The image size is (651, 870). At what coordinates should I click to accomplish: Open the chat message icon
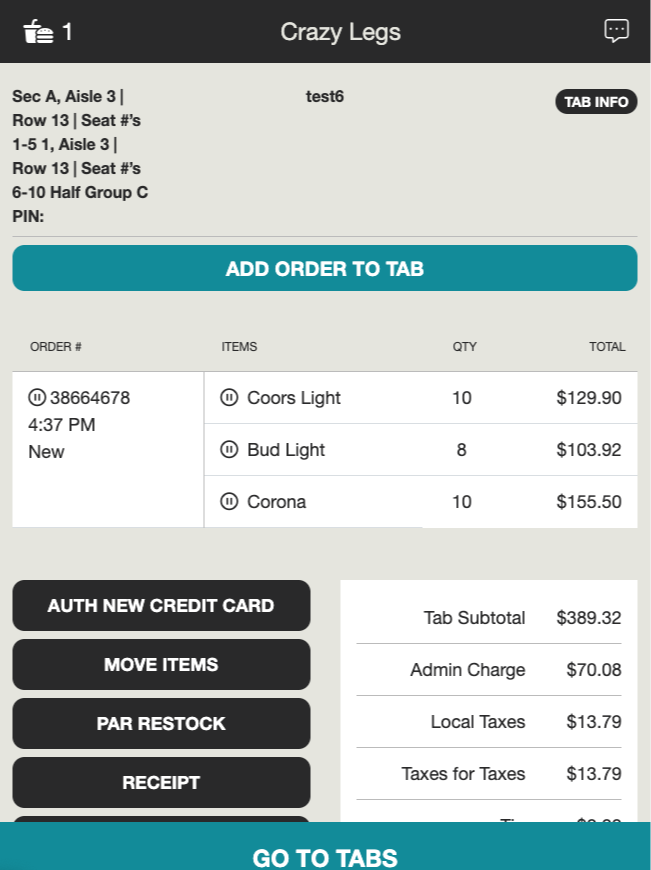click(616, 31)
